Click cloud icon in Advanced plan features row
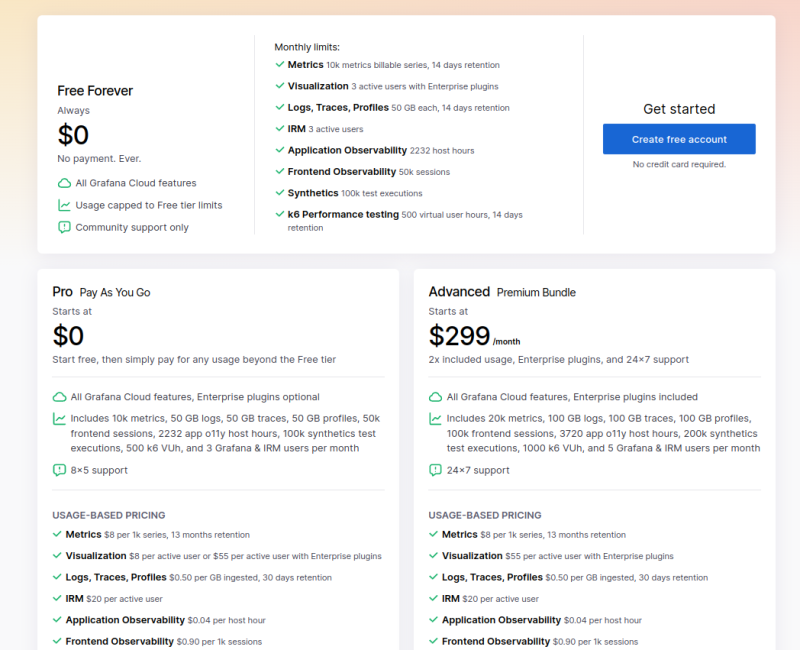 pos(435,397)
